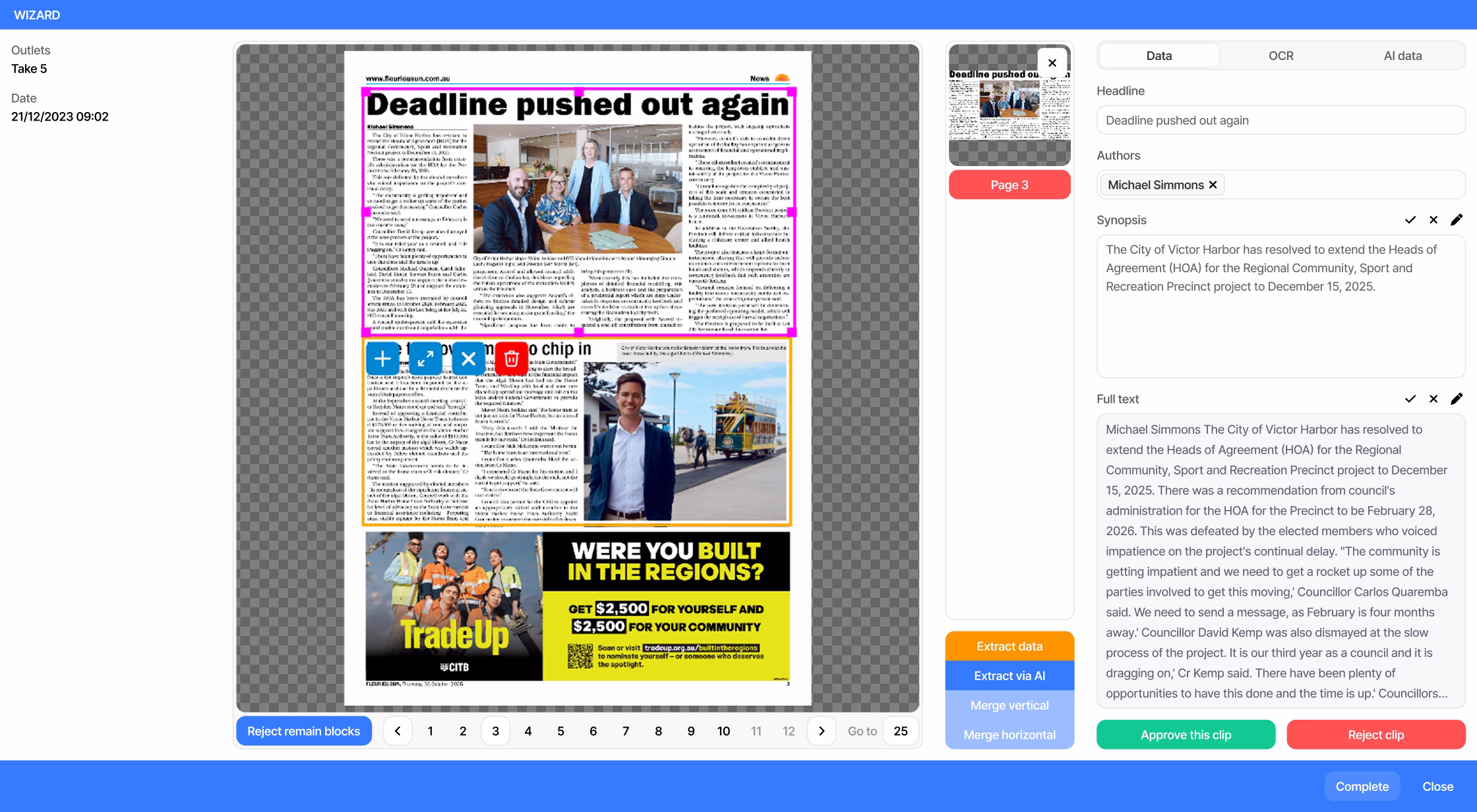Switch to the OCR tab
The height and width of the screenshot is (812, 1477).
(1281, 56)
